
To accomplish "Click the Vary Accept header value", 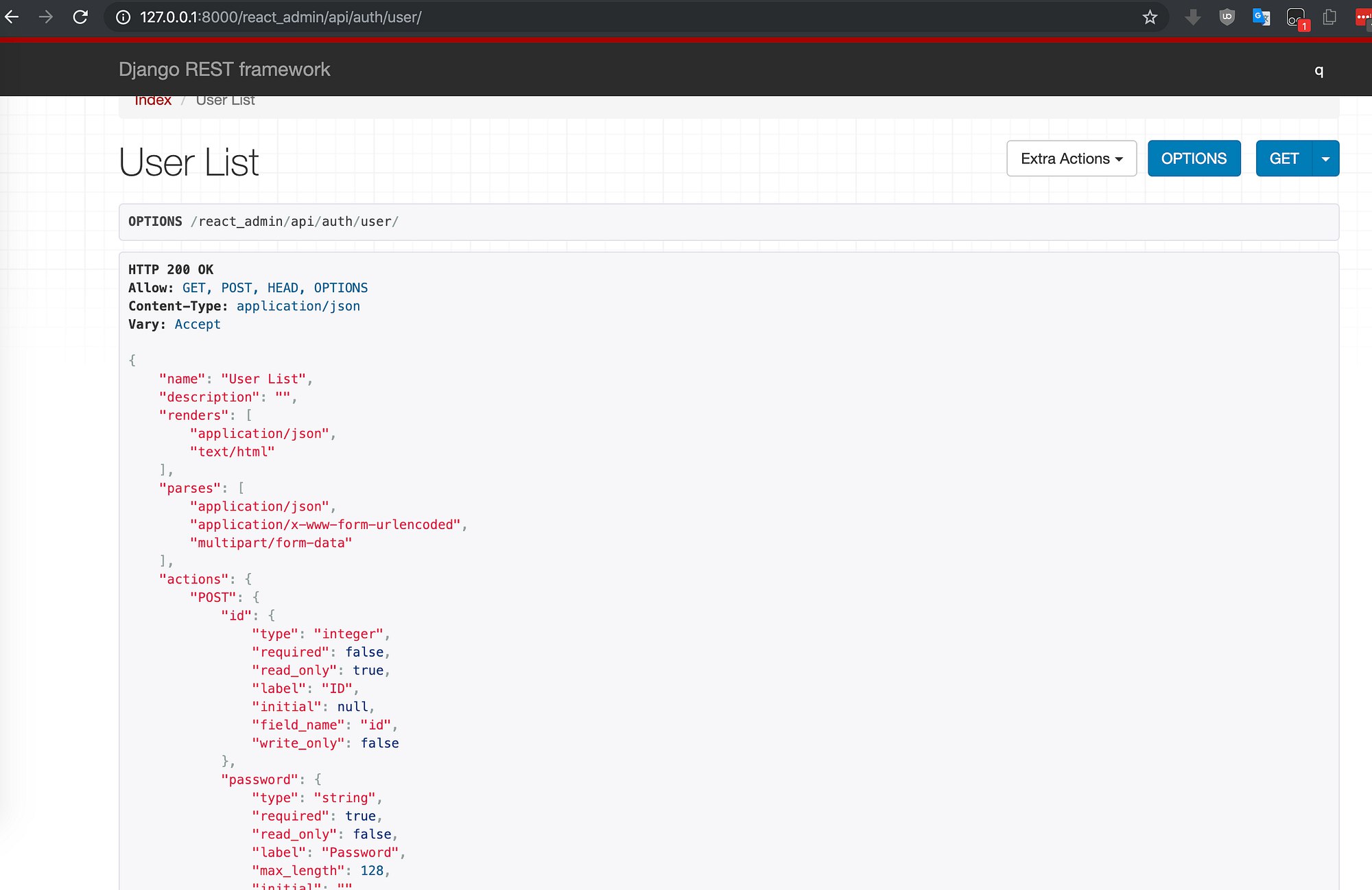I will (x=198, y=325).
